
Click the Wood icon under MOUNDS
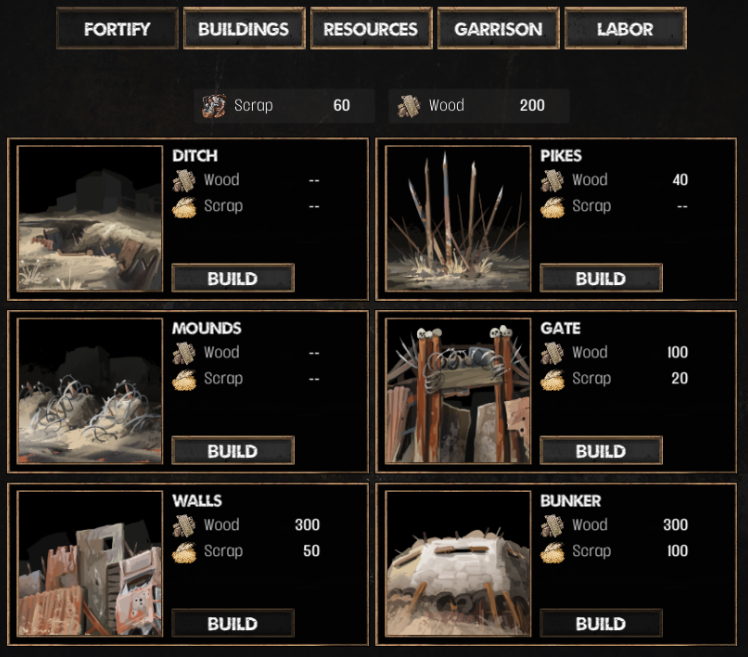184,354
